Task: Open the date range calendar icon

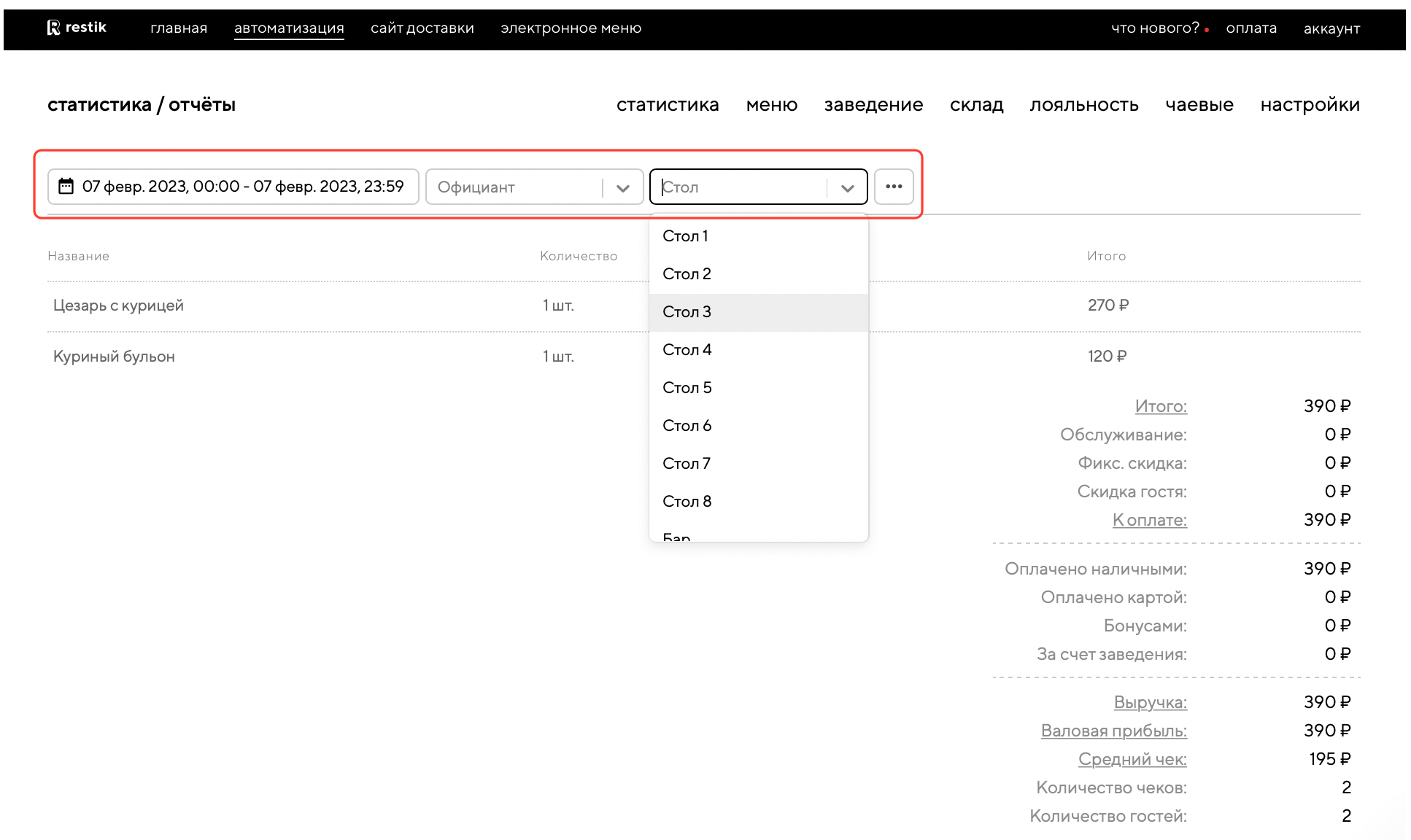Action: click(x=66, y=187)
